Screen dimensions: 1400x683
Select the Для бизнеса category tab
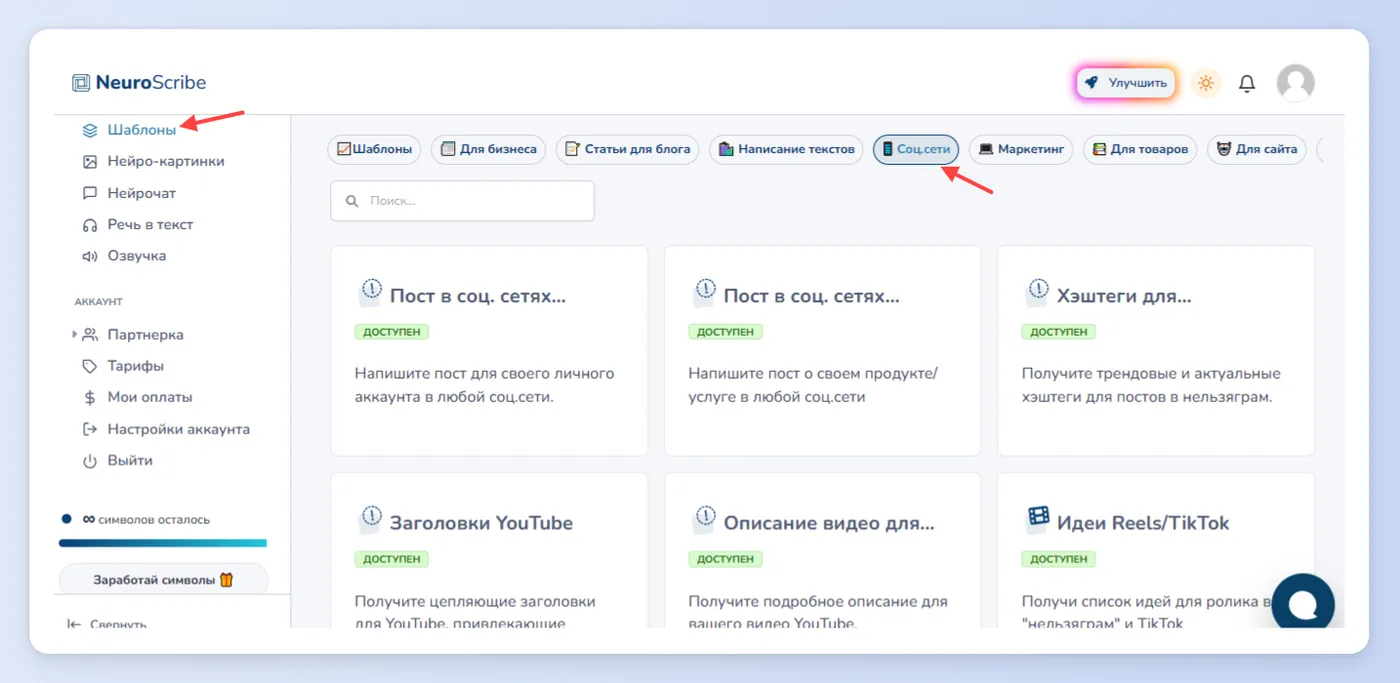pyautogui.click(x=488, y=149)
